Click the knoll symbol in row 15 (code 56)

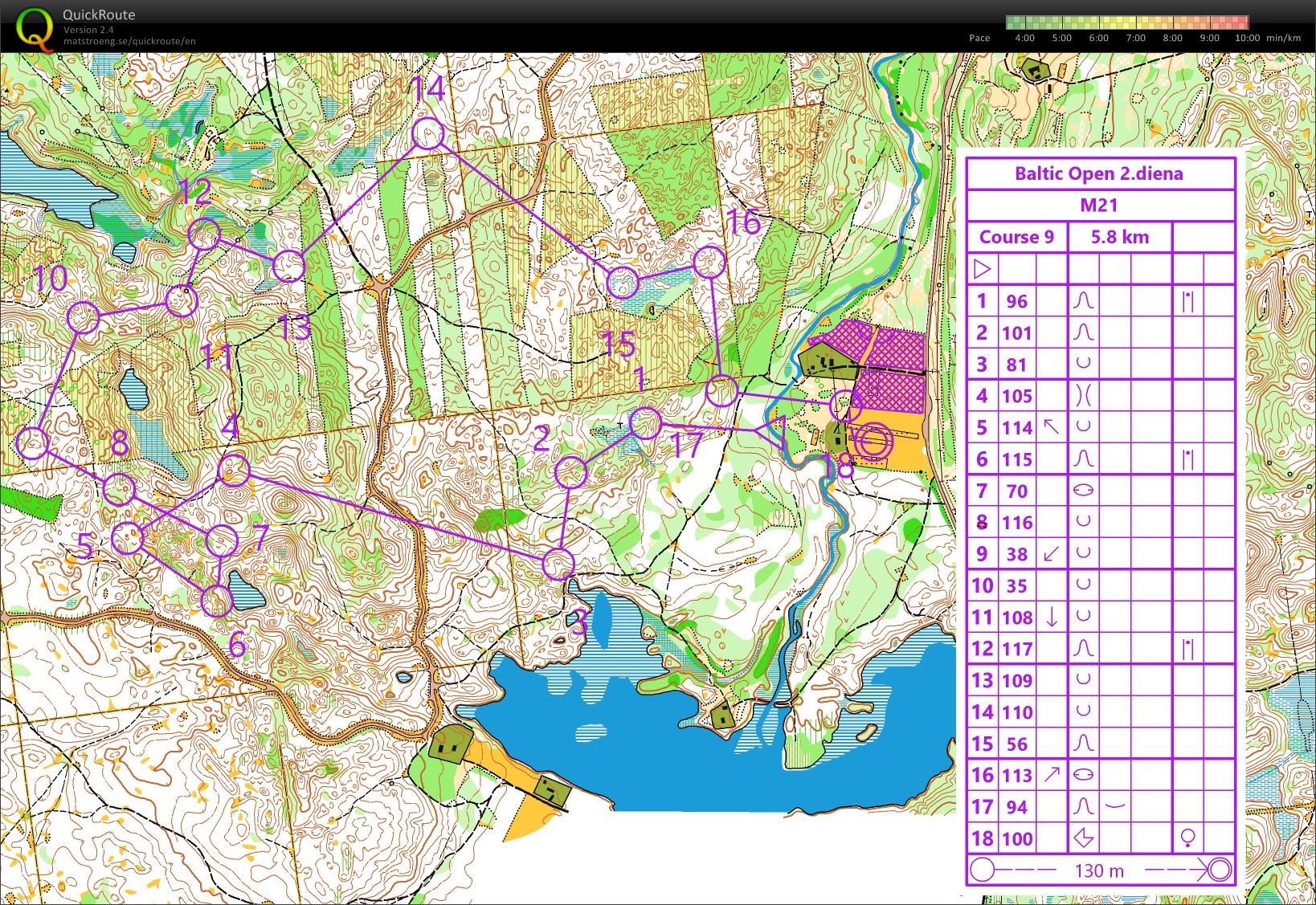(x=1083, y=744)
